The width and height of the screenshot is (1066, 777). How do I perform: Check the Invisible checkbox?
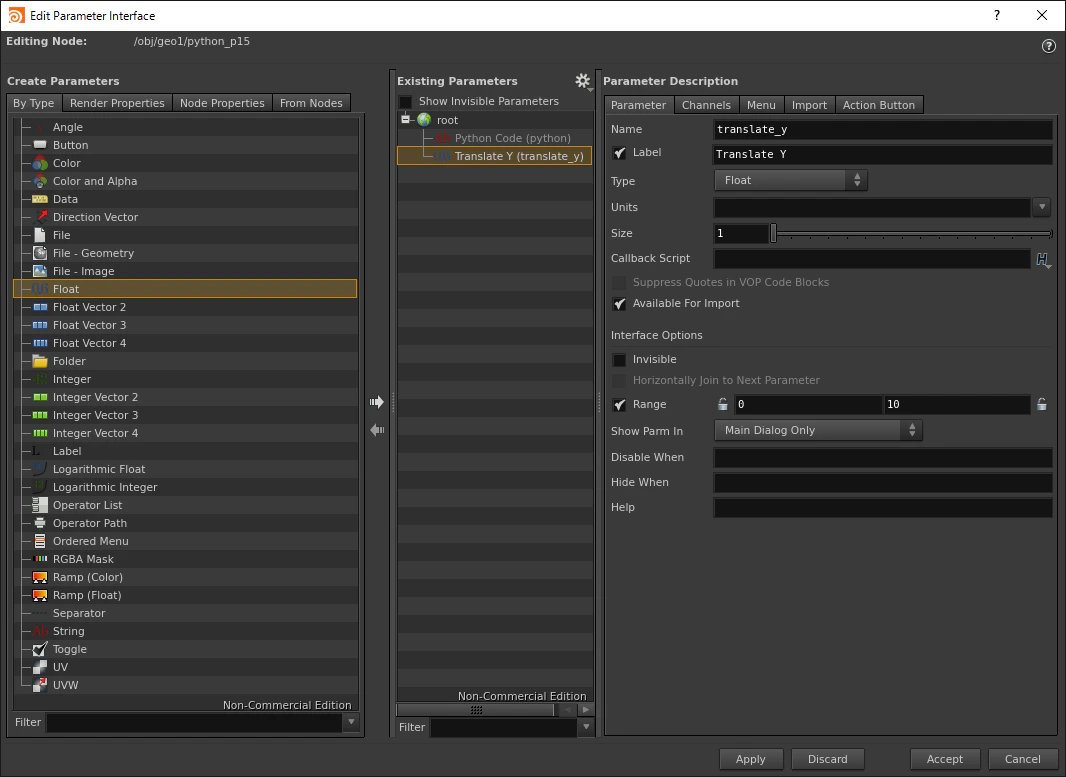click(x=619, y=360)
